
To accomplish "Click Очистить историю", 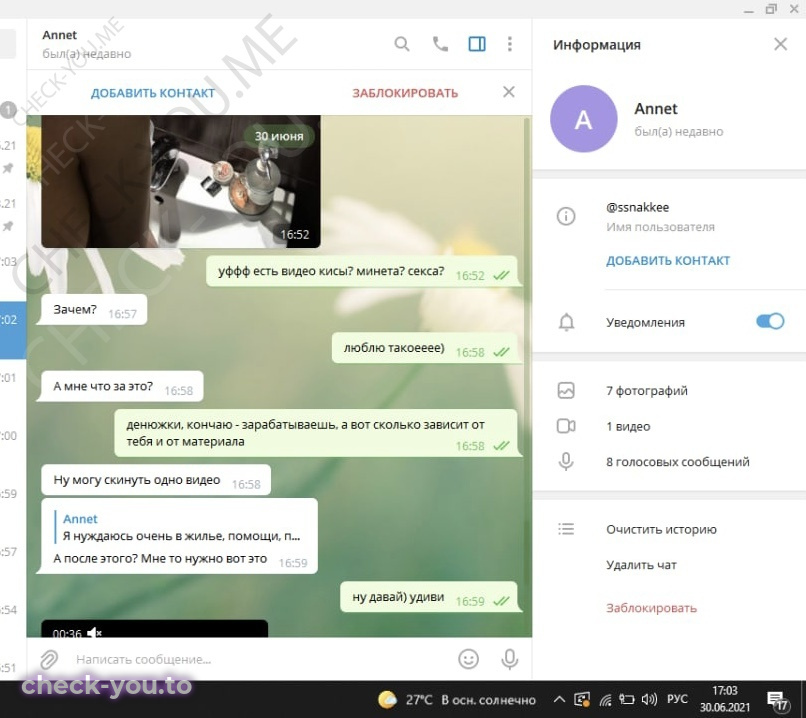I will point(661,529).
